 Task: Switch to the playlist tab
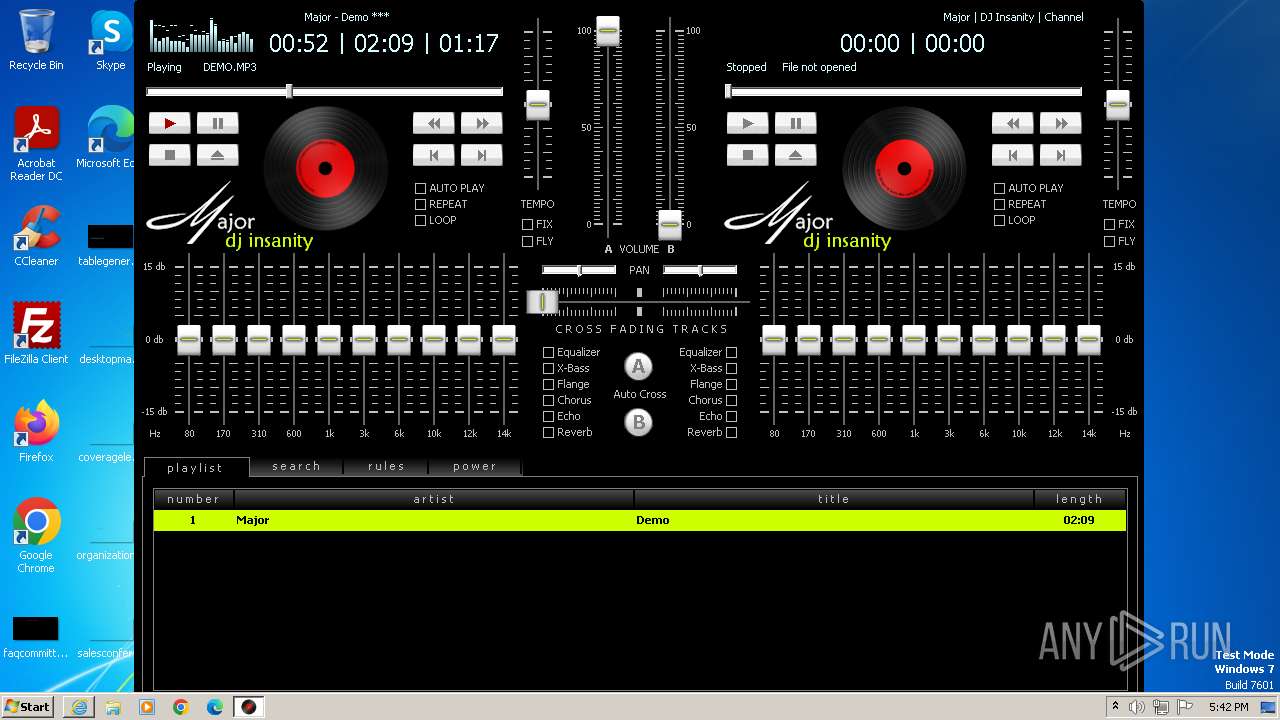click(195, 467)
